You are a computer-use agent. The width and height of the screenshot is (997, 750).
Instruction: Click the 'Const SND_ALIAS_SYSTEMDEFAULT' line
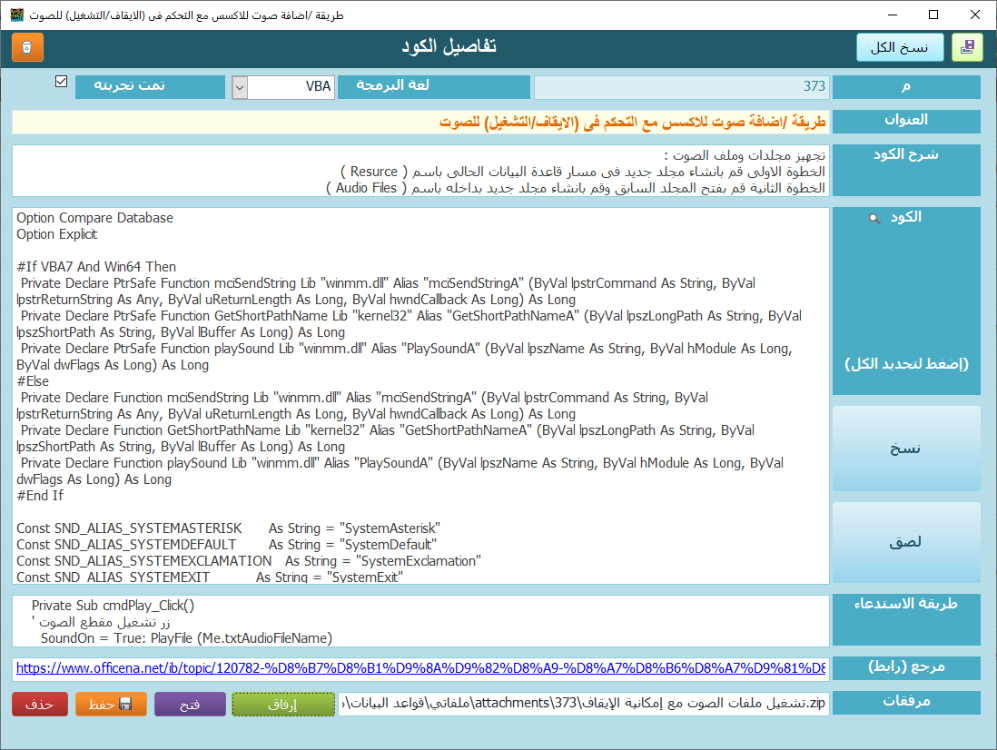[x=226, y=545]
